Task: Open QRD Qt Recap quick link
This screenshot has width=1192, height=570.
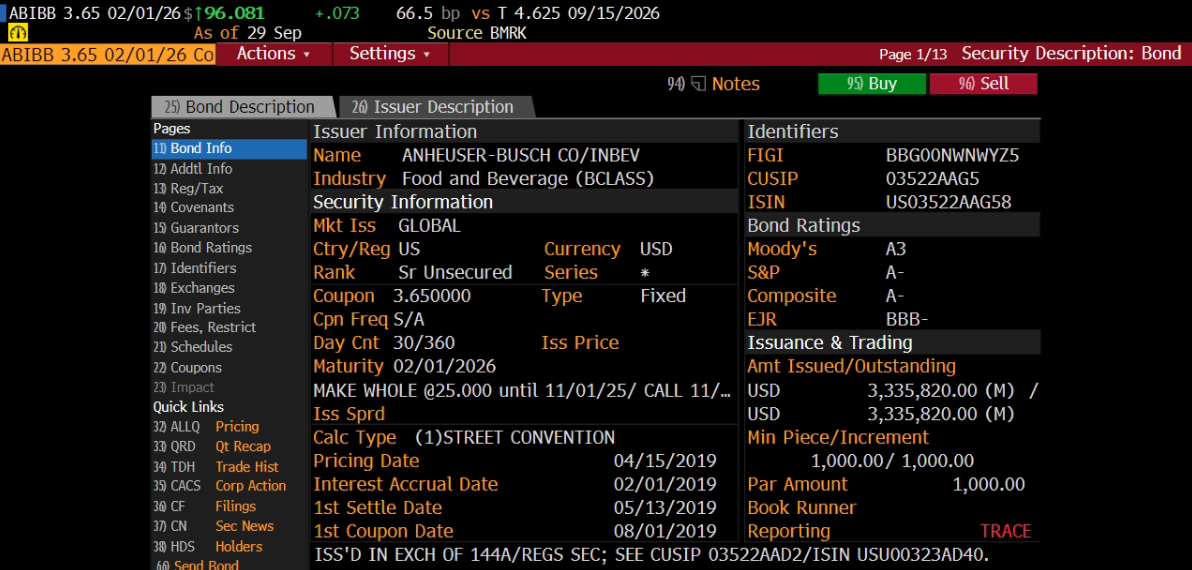Action: [211, 447]
